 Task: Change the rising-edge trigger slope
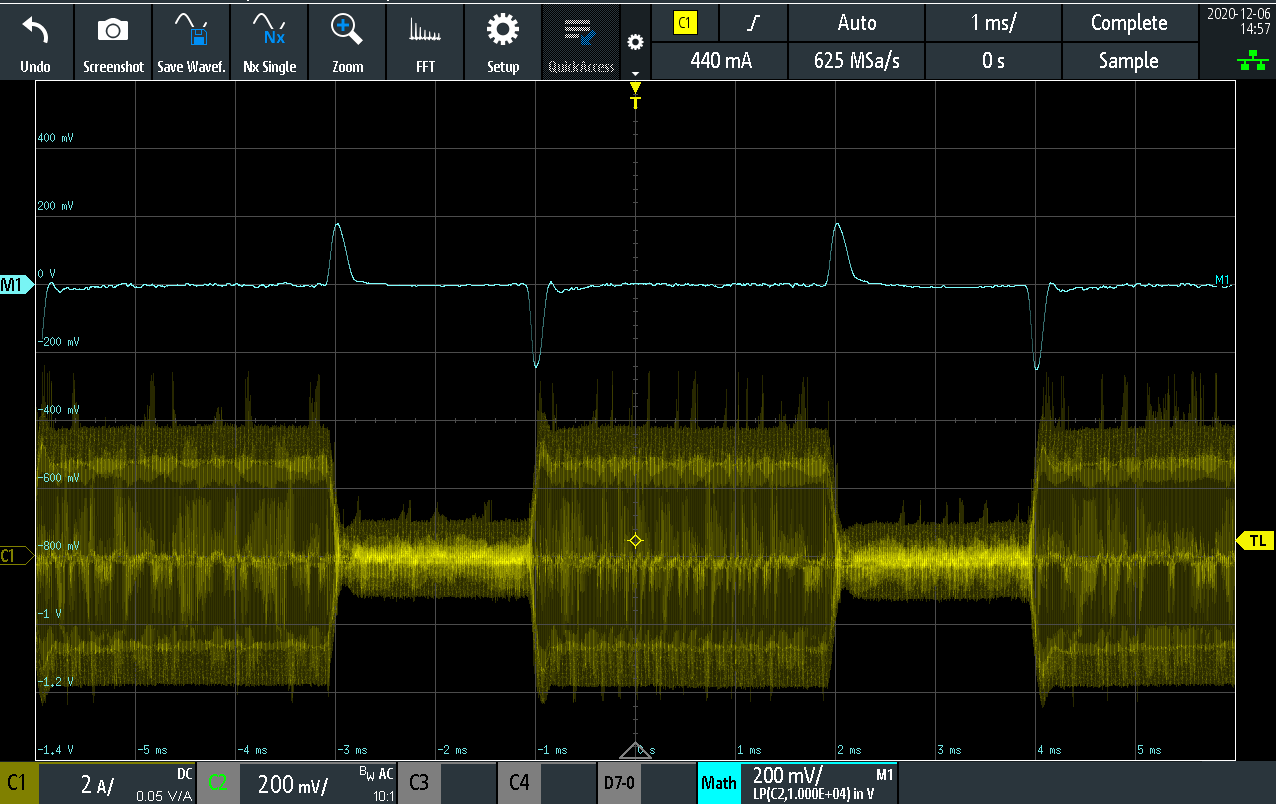pos(755,23)
